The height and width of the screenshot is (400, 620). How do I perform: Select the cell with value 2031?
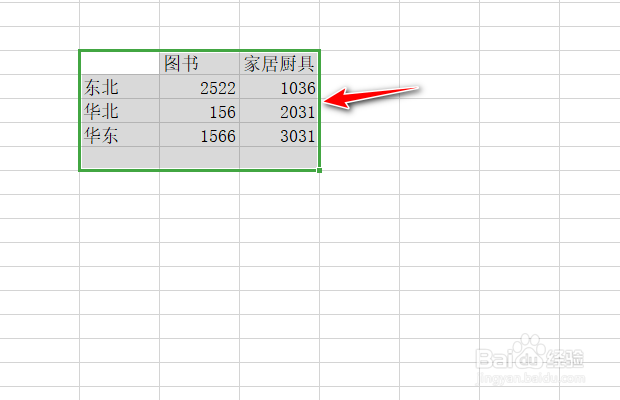279,111
